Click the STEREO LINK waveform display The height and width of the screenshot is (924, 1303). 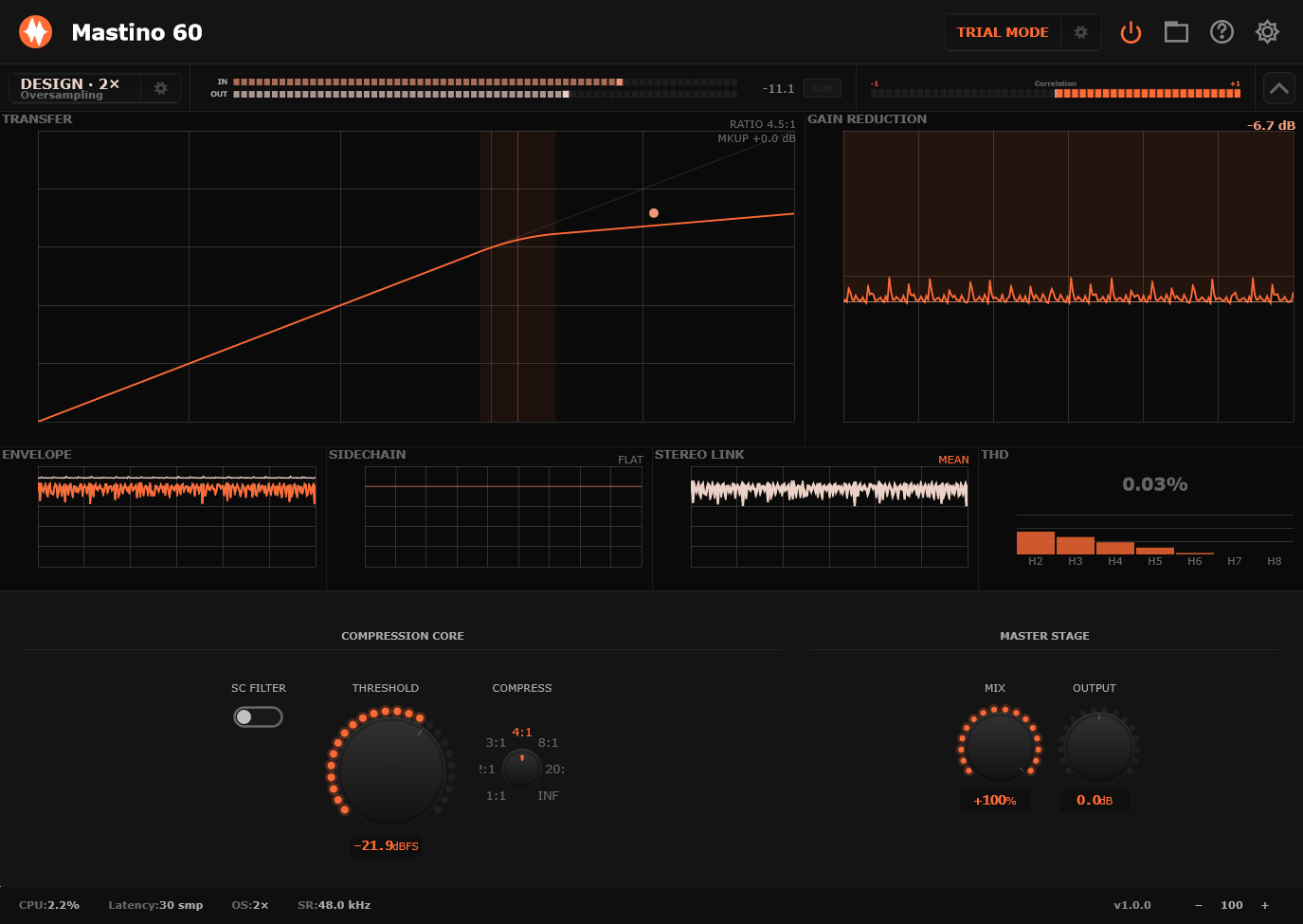tap(829, 516)
